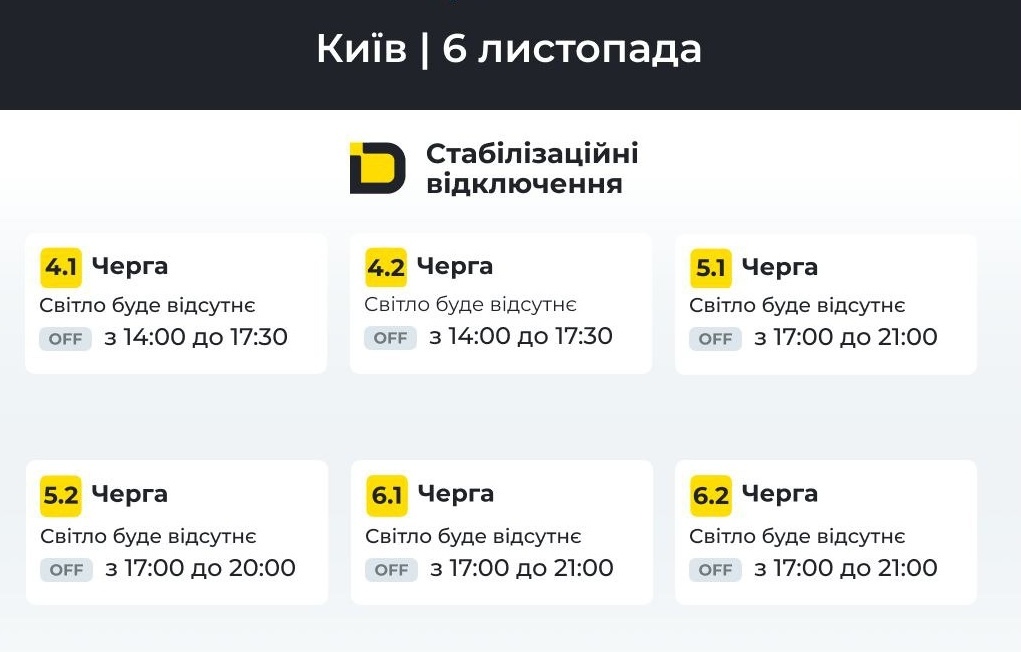Click OFF badge in queue 4.1 card

[65, 339]
